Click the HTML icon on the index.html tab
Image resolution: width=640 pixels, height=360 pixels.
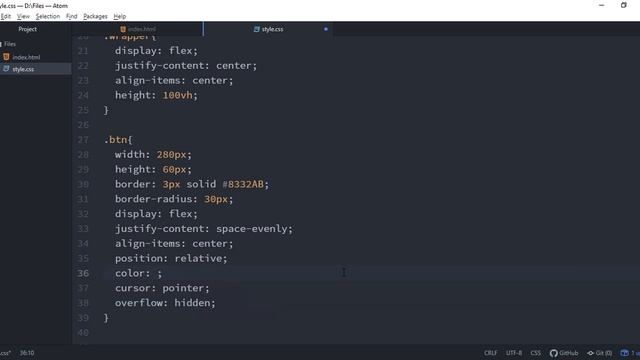coord(123,29)
